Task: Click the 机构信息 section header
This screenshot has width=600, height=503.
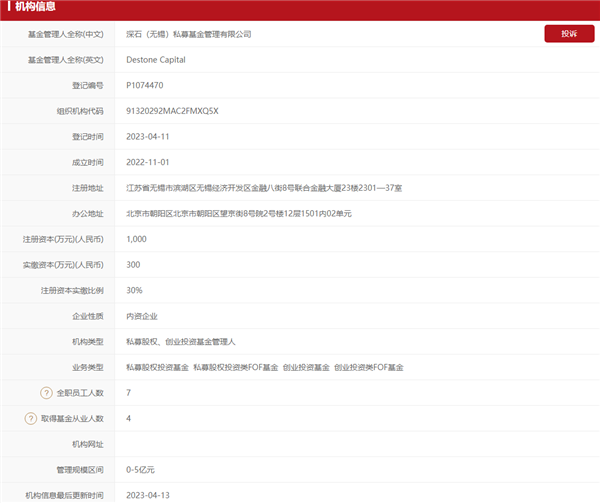Action: click(35, 7)
